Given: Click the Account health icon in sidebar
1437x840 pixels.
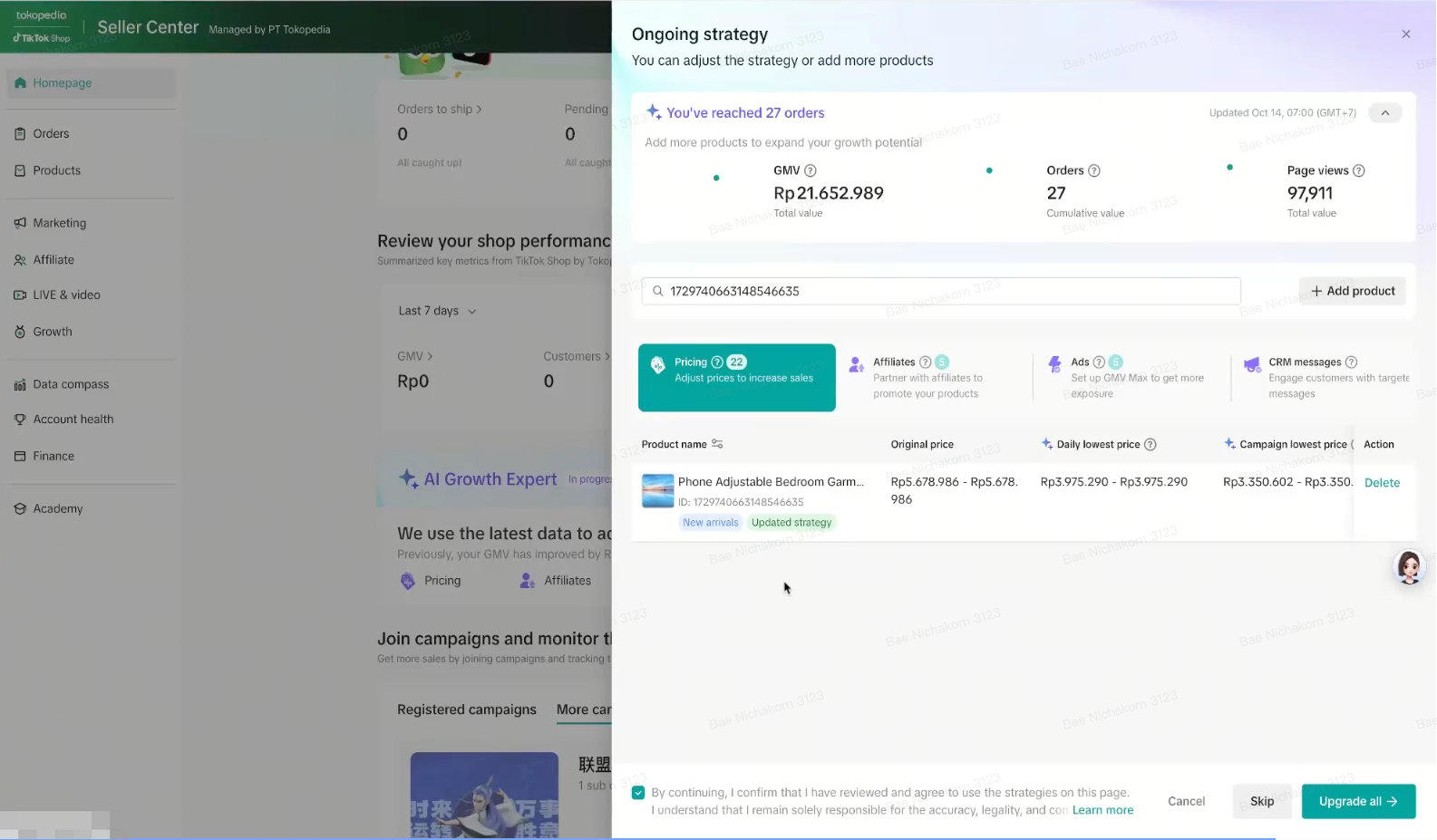Looking at the screenshot, I should [x=20, y=420].
